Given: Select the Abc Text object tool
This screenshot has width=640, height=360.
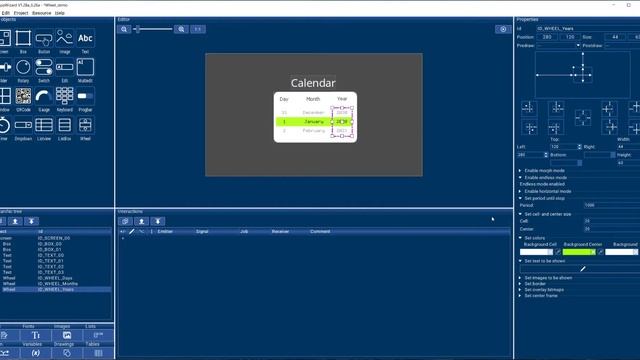Looking at the screenshot, I should [x=85, y=38].
